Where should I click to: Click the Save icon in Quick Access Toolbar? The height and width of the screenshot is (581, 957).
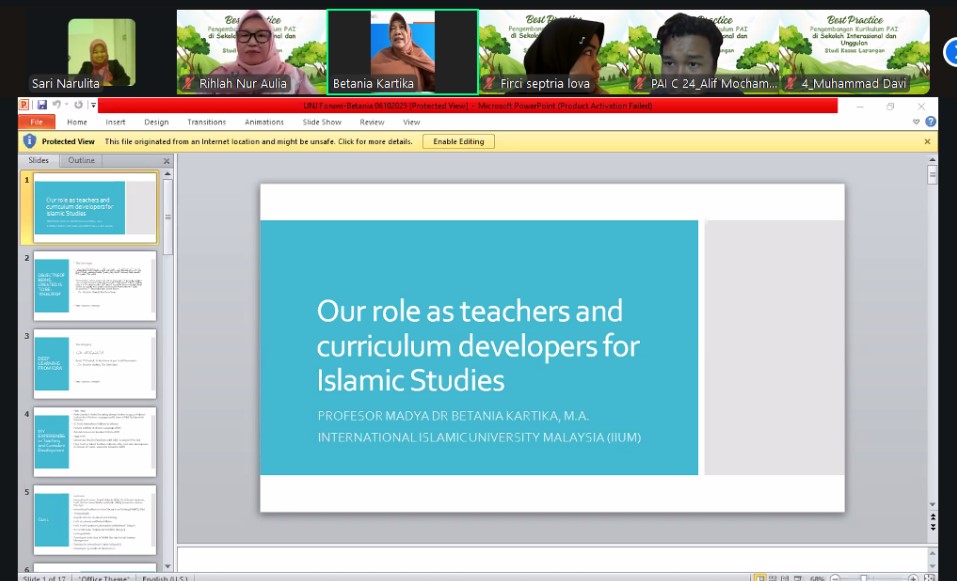click(41, 105)
